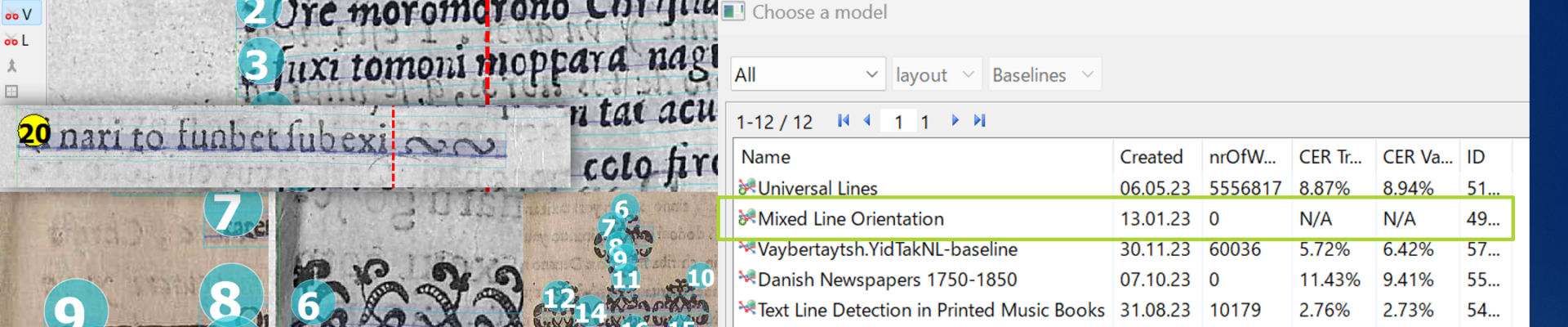Sort by the CER Va... column header
The image size is (1568, 327).
tap(1419, 157)
